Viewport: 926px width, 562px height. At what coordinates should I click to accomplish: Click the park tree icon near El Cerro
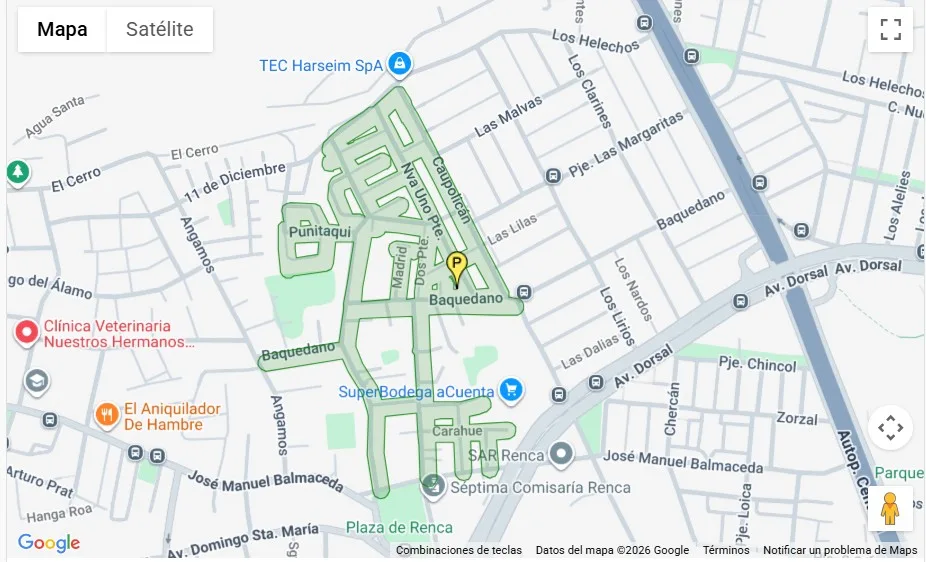pos(18,172)
